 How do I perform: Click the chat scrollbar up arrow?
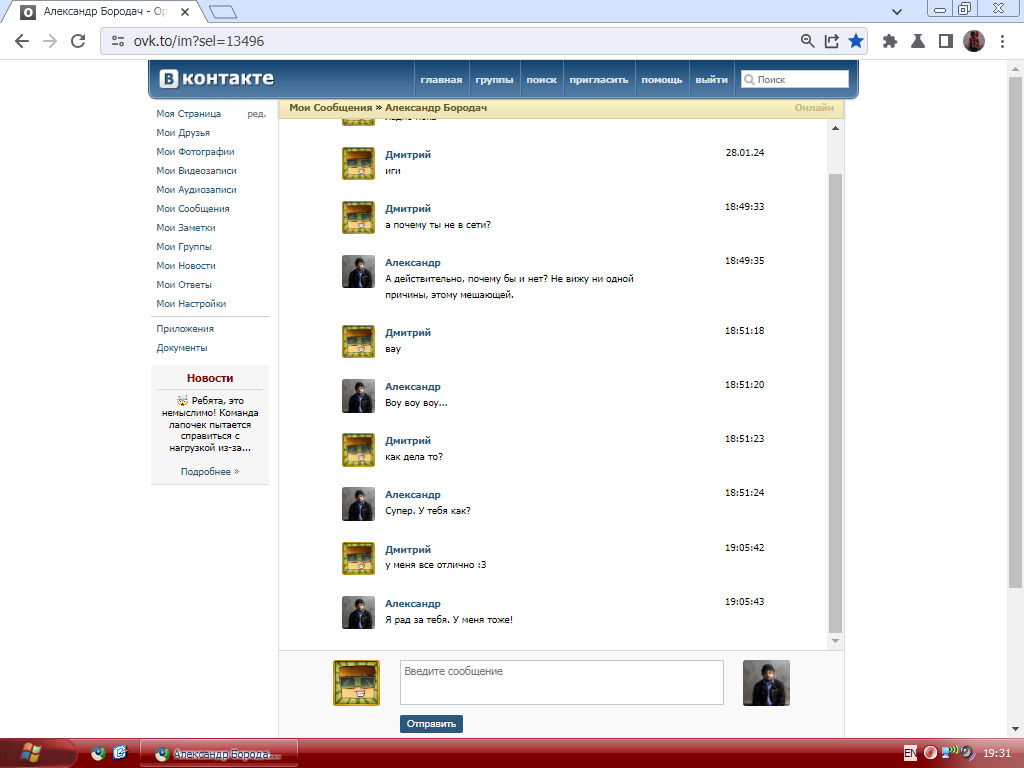click(x=835, y=129)
